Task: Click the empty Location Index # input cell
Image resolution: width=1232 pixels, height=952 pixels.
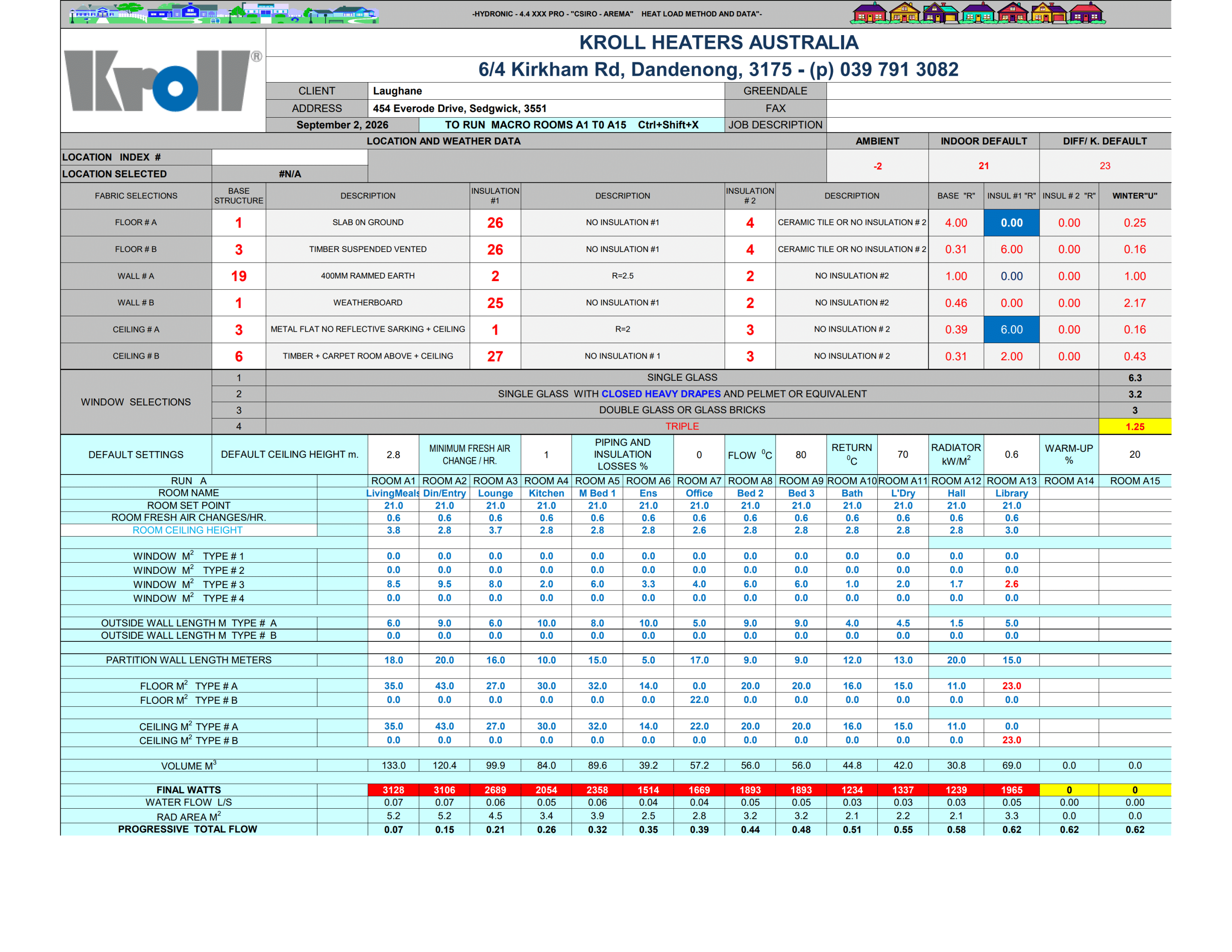Action: point(289,157)
